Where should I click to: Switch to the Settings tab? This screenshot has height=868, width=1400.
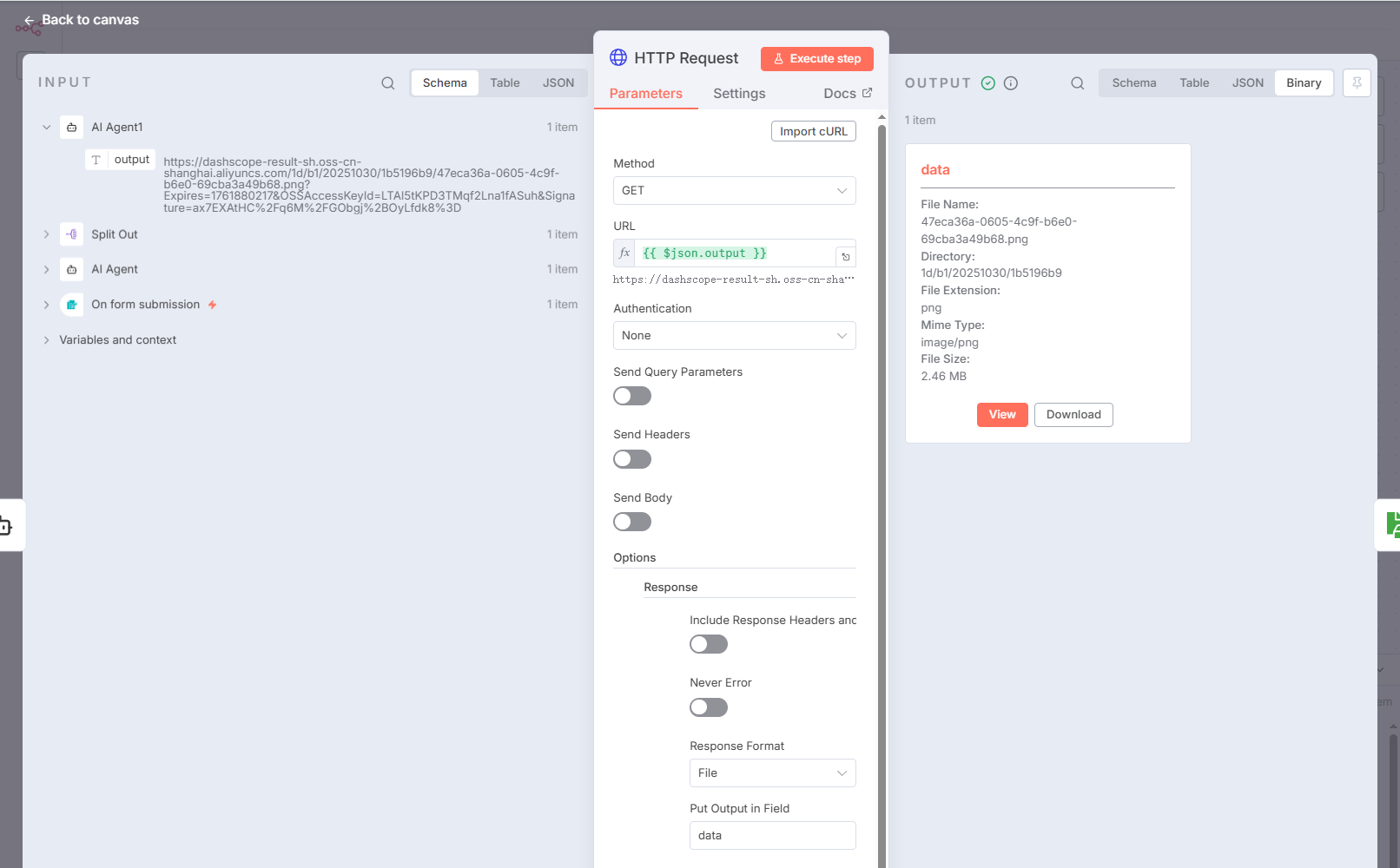[739, 94]
